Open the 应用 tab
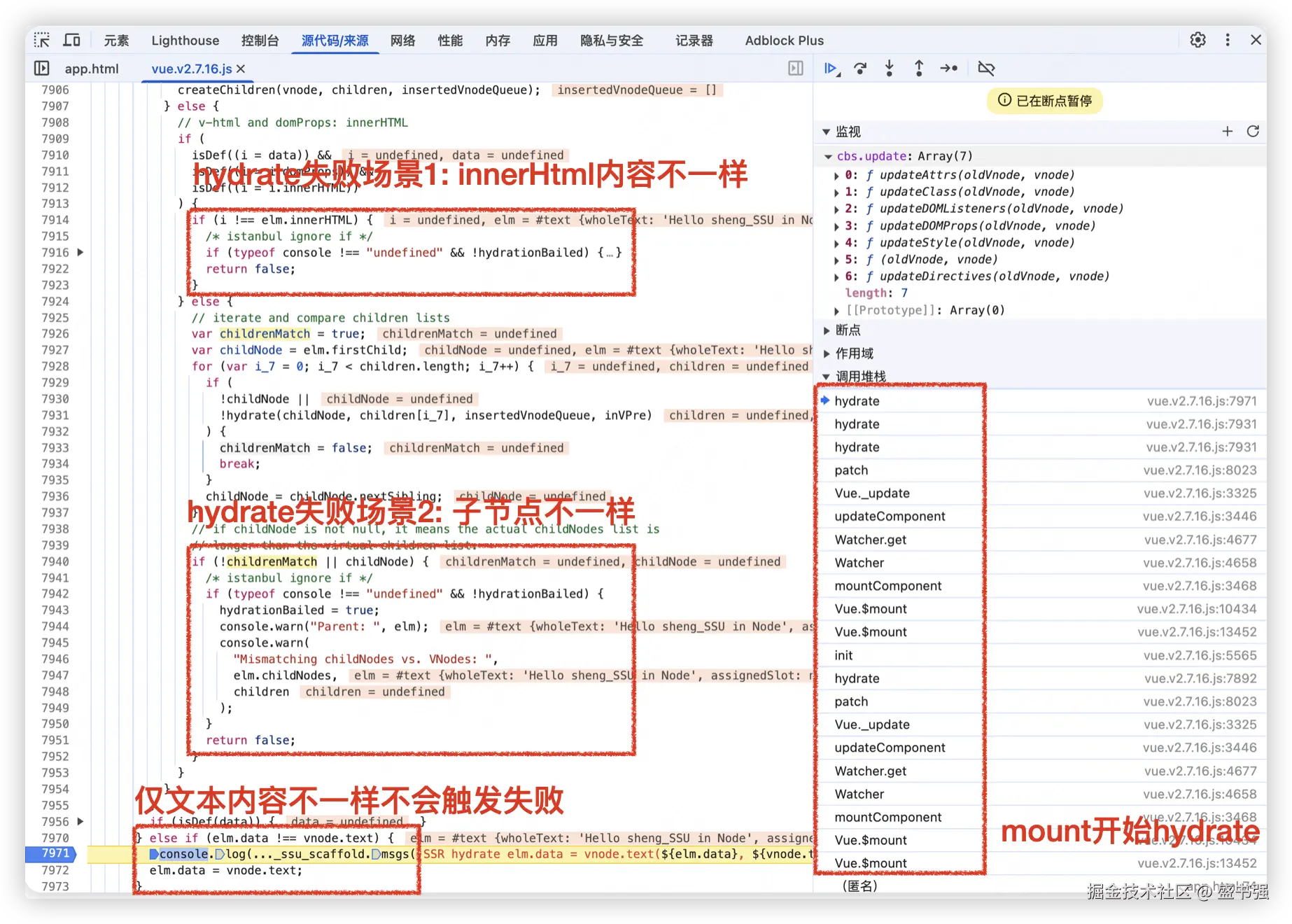 pyautogui.click(x=545, y=41)
